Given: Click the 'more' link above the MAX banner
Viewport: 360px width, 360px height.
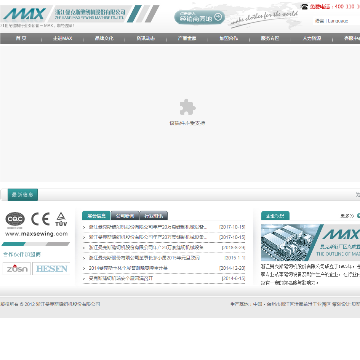Looking at the screenshot, I should [x=347, y=216].
